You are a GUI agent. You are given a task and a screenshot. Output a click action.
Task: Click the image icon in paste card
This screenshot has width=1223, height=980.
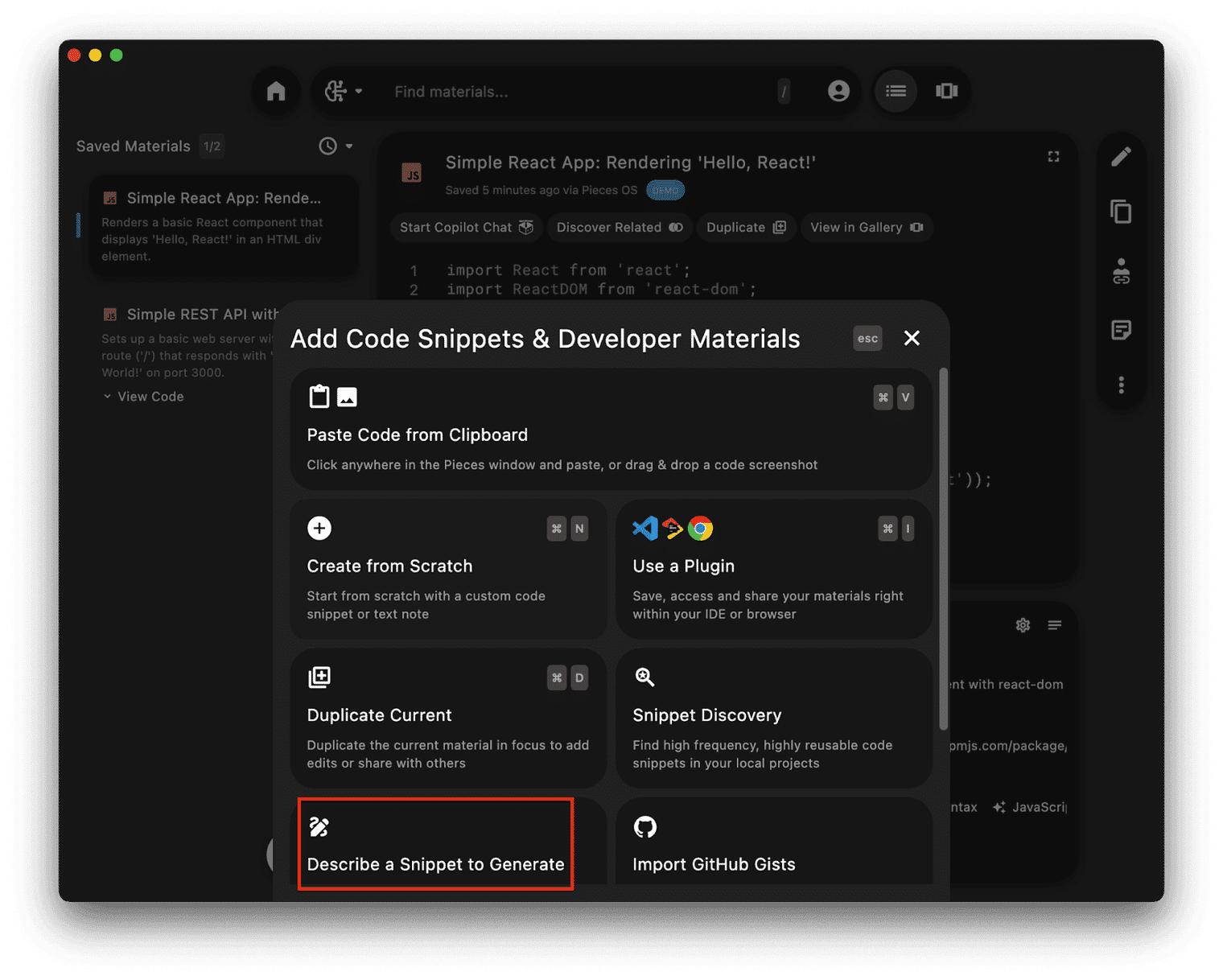347,397
